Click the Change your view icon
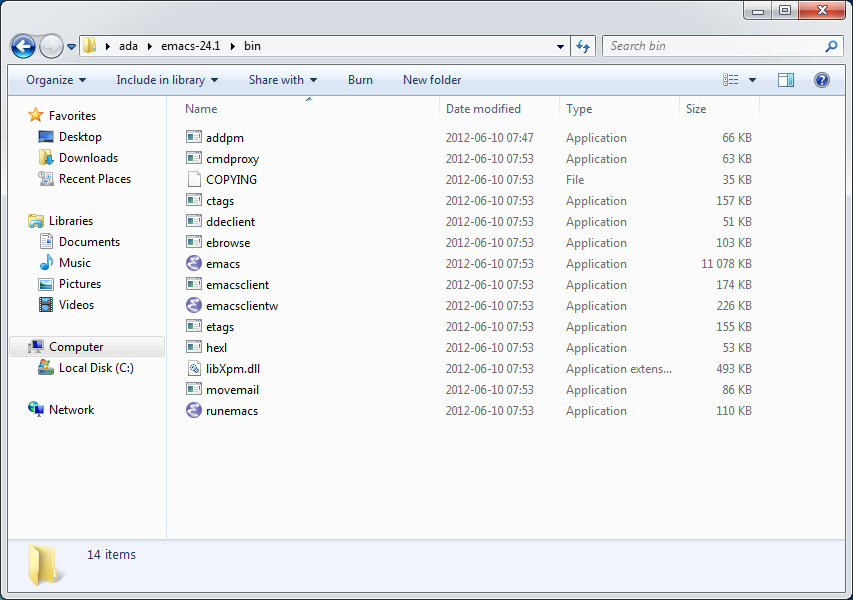 (731, 80)
